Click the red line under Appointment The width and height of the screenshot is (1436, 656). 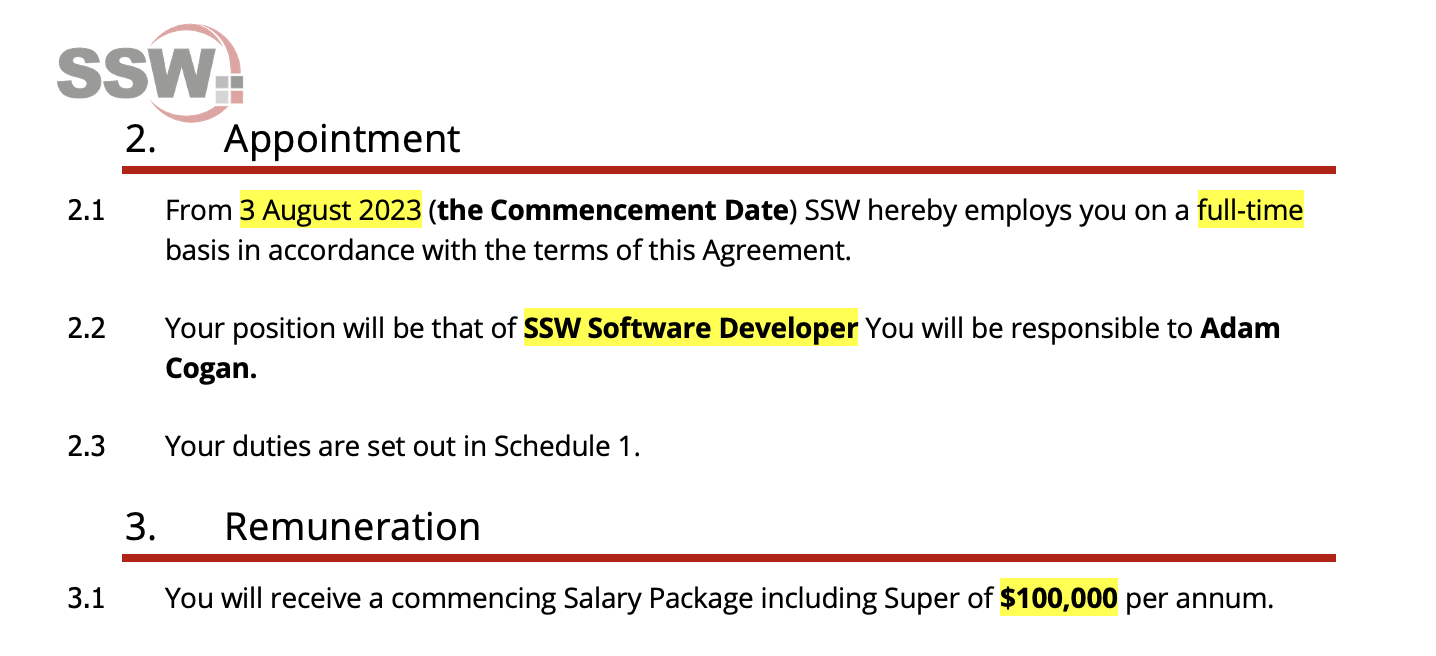(x=728, y=170)
